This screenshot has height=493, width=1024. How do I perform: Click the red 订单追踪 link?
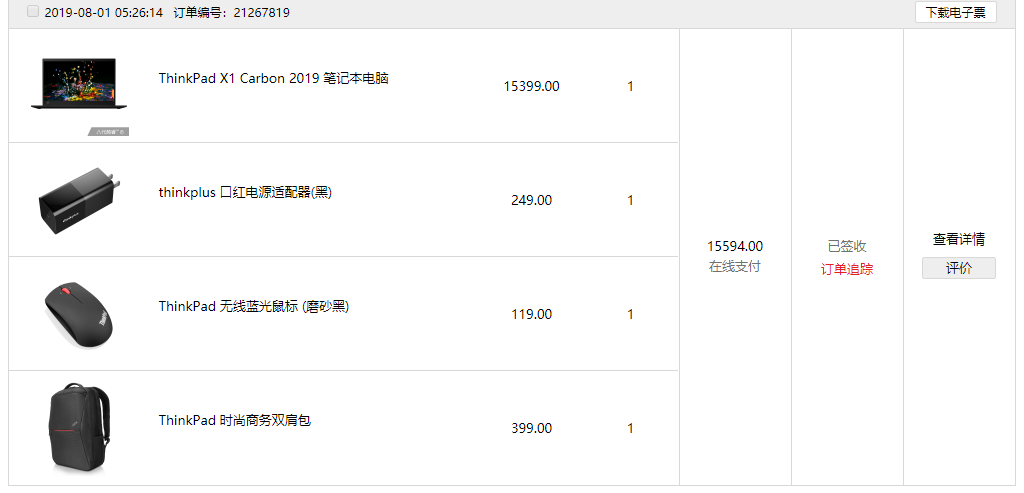tap(847, 269)
